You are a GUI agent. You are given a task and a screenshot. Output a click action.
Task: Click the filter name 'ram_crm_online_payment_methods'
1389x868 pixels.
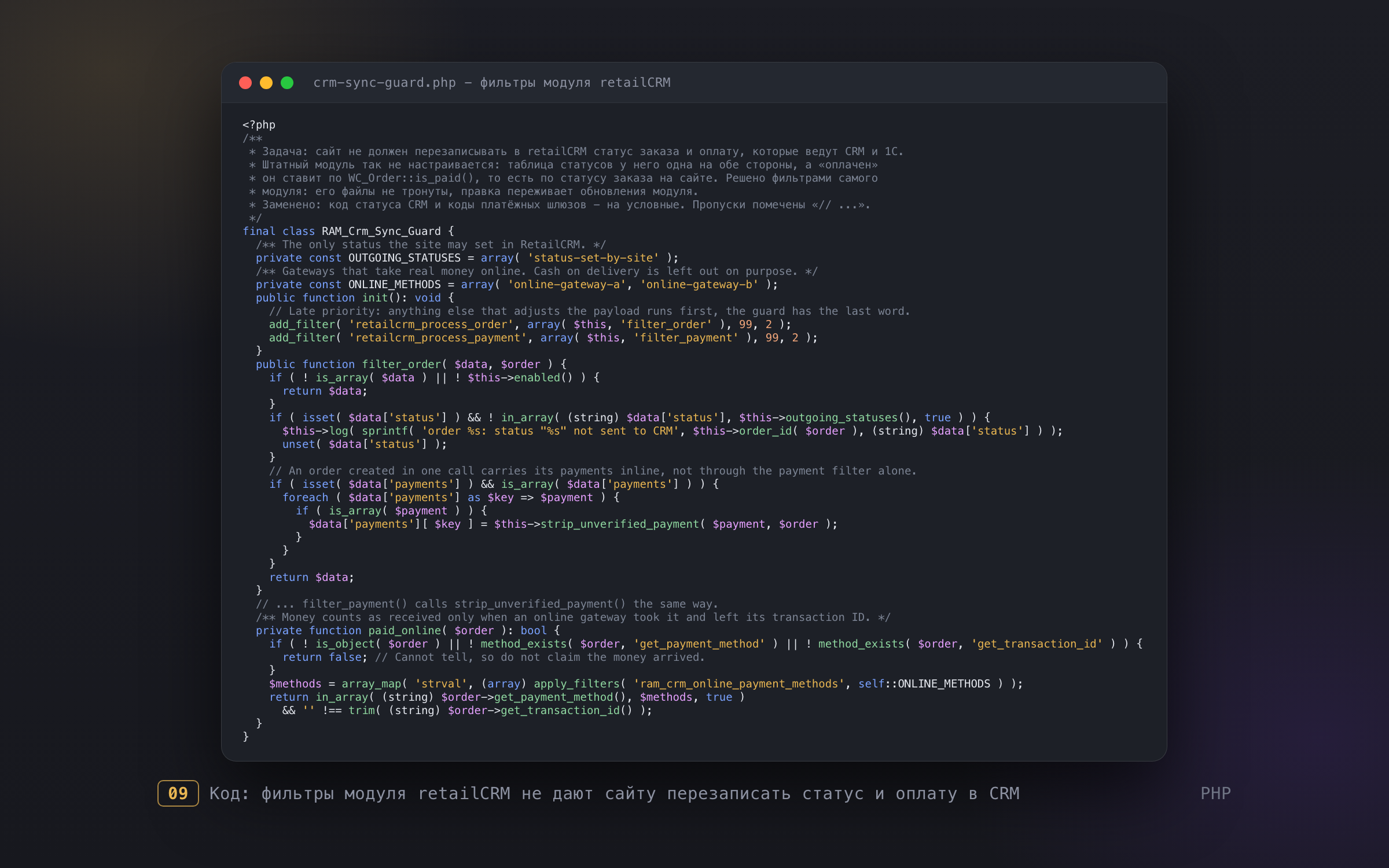click(x=738, y=684)
